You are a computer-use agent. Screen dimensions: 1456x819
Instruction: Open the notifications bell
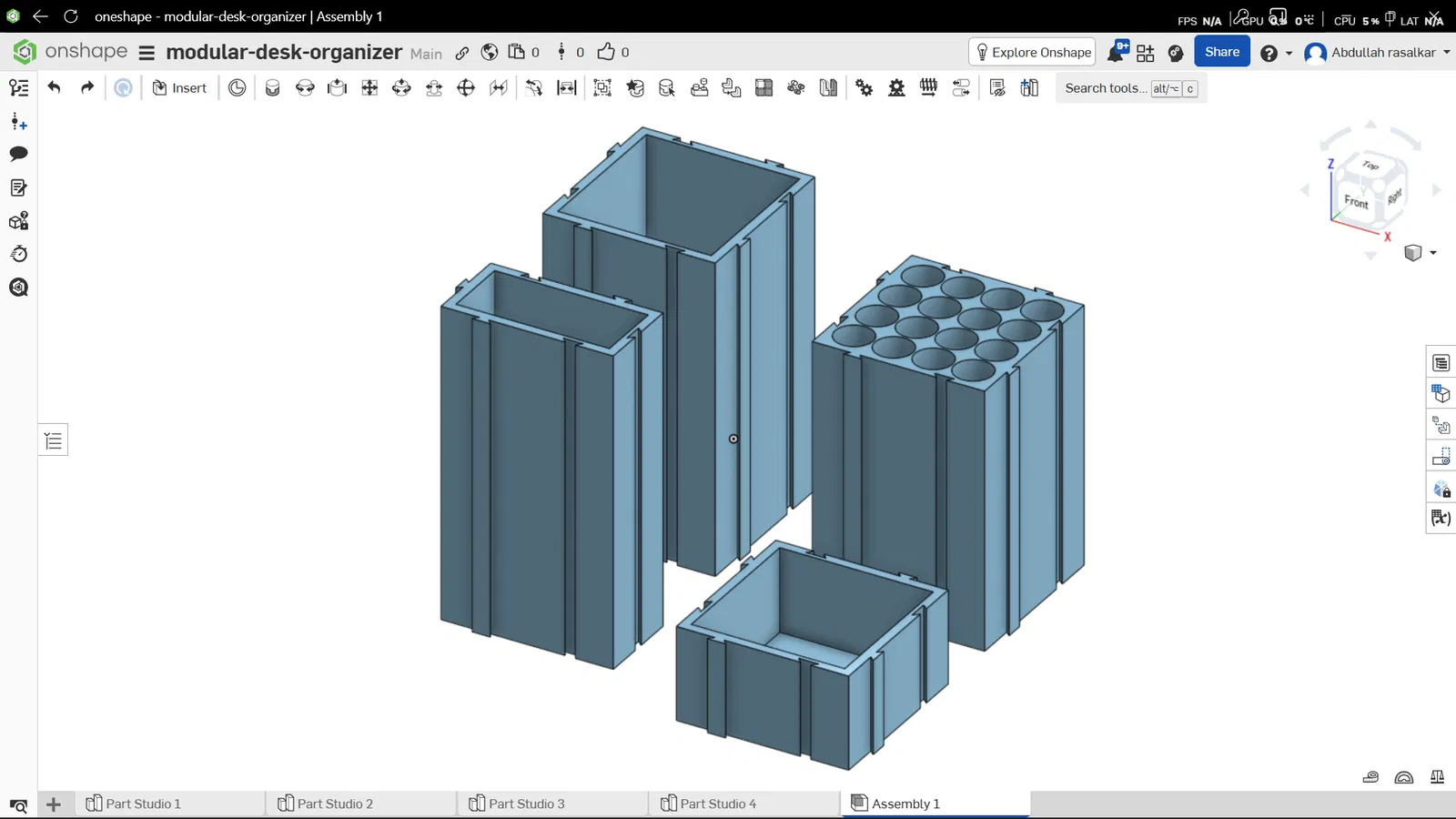click(x=1116, y=53)
